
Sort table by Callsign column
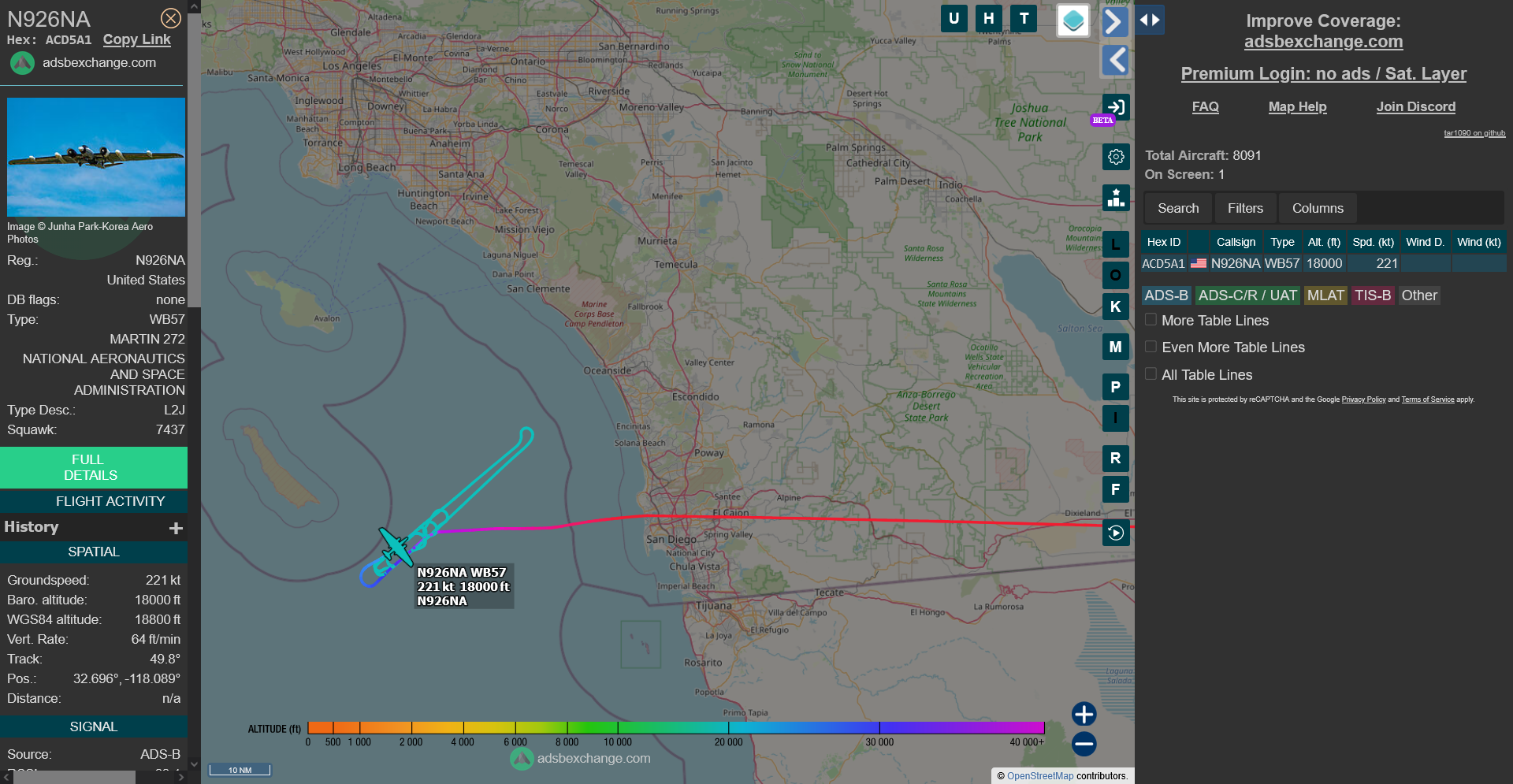1236,242
